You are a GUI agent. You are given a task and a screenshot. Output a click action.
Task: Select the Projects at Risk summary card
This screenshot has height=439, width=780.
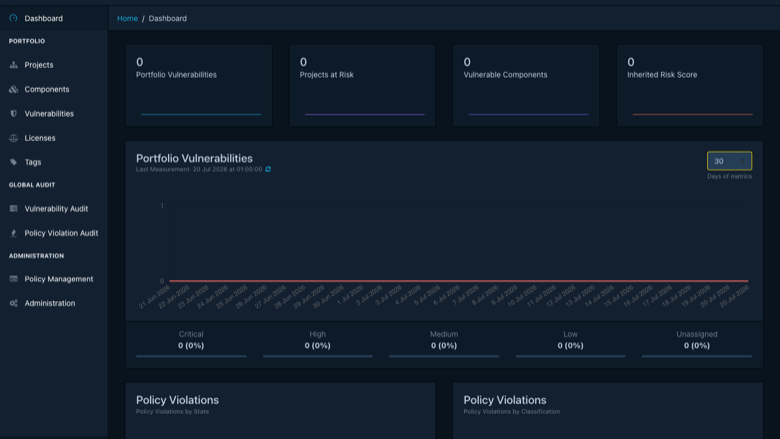(362, 86)
